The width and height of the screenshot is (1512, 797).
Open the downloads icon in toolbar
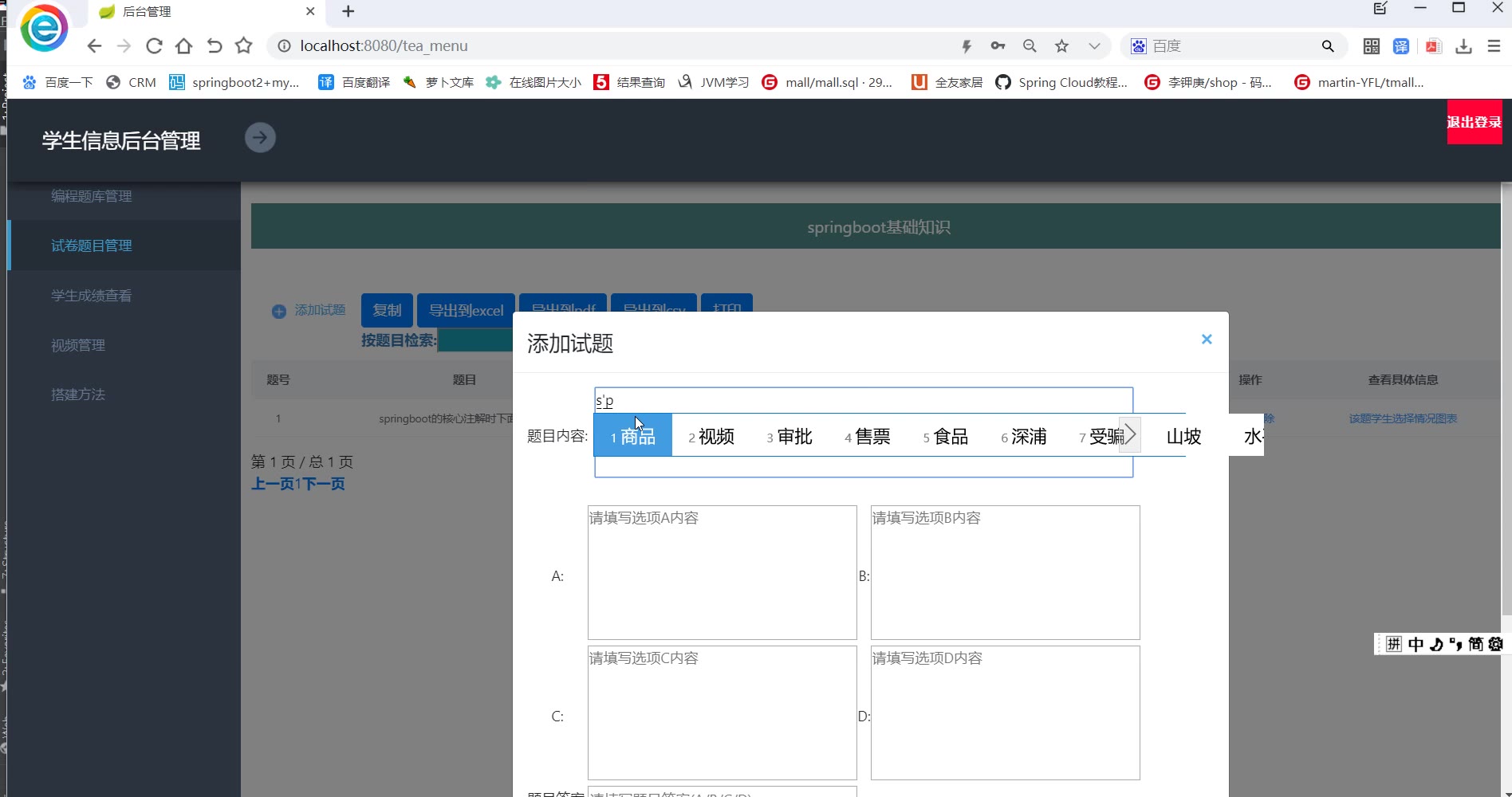(1463, 46)
